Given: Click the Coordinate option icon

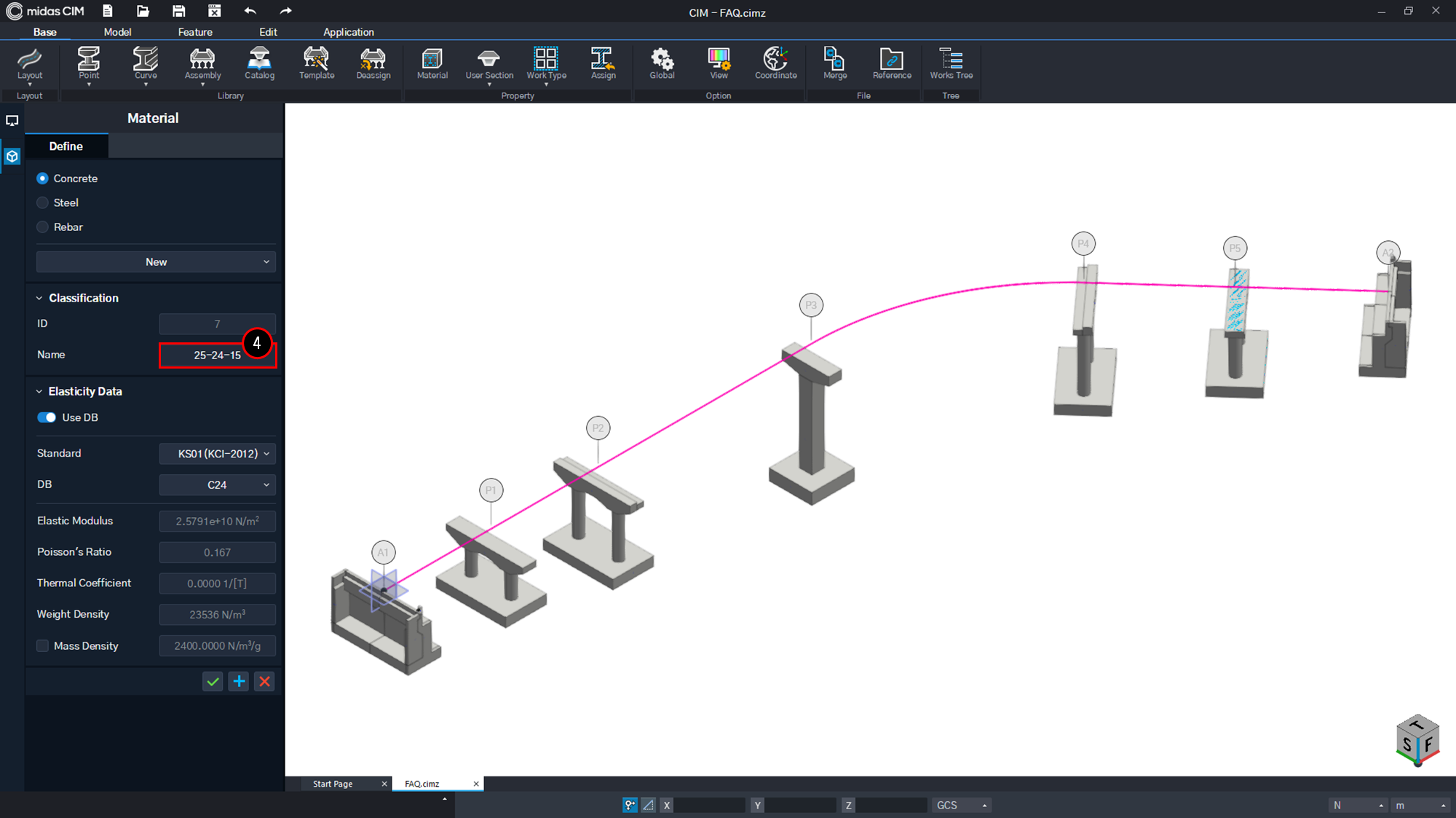Looking at the screenshot, I should (775, 64).
